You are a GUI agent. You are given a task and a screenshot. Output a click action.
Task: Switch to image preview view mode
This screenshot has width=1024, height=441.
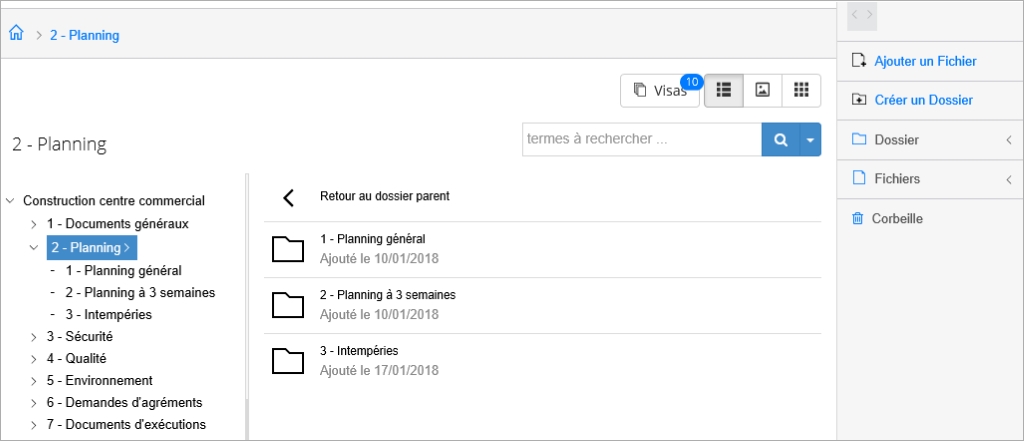pos(762,90)
